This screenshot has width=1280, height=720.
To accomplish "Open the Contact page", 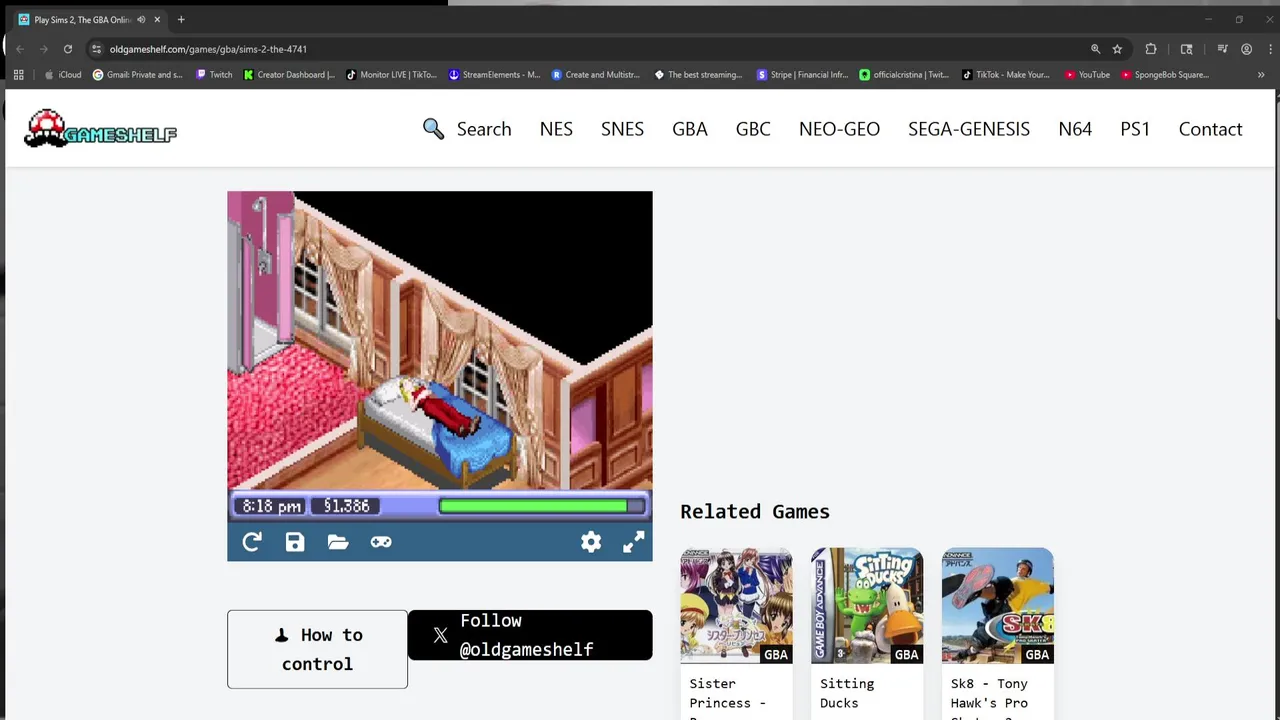I will pyautogui.click(x=1210, y=129).
